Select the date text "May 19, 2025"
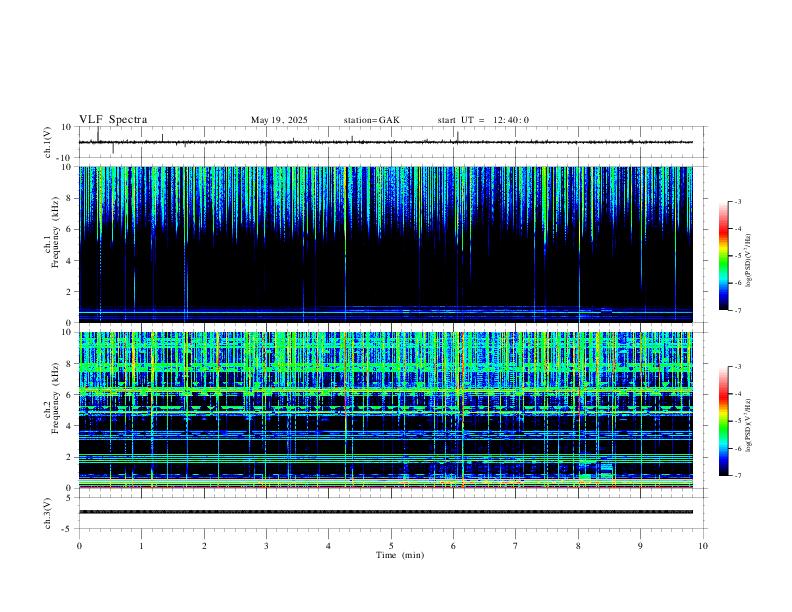 point(279,120)
